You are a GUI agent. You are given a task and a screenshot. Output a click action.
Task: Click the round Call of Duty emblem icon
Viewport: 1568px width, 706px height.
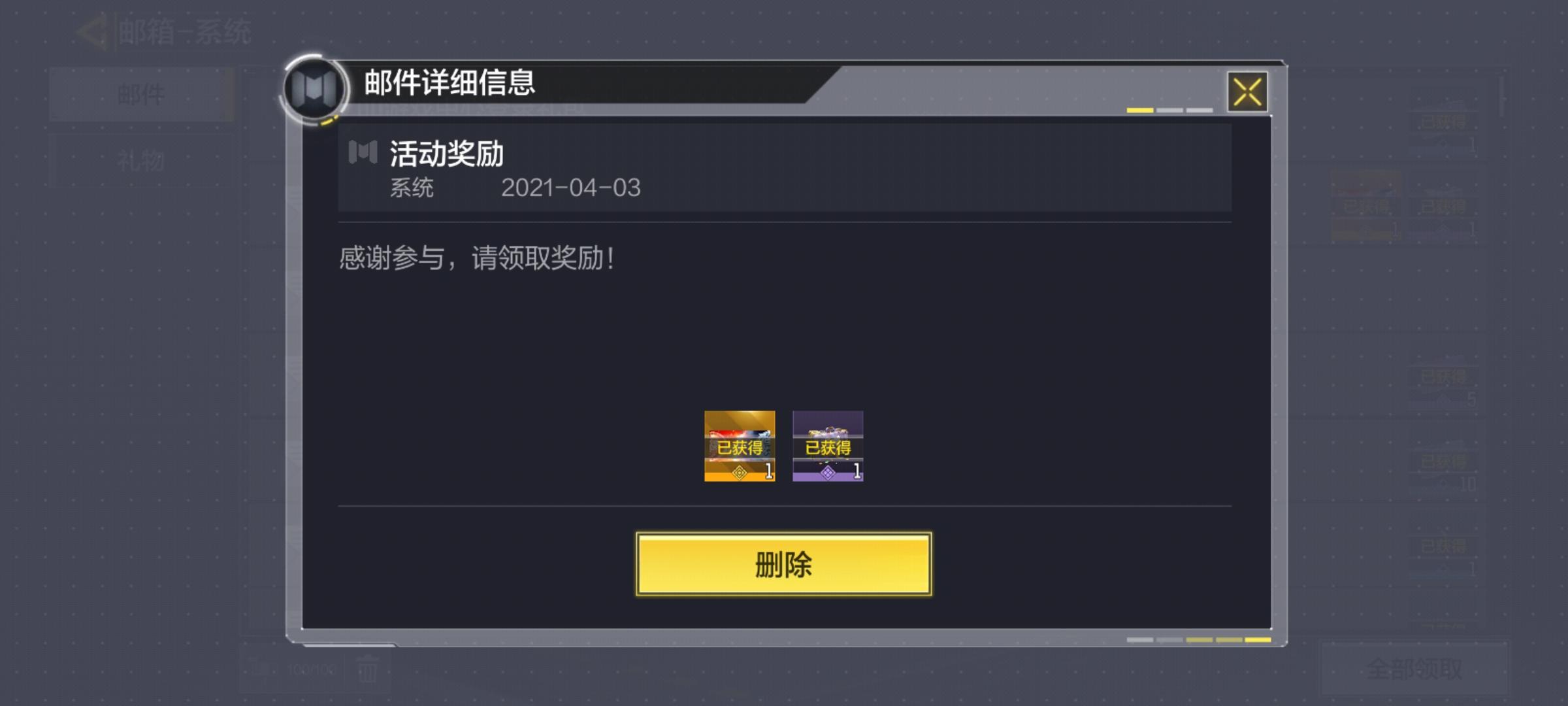314,88
